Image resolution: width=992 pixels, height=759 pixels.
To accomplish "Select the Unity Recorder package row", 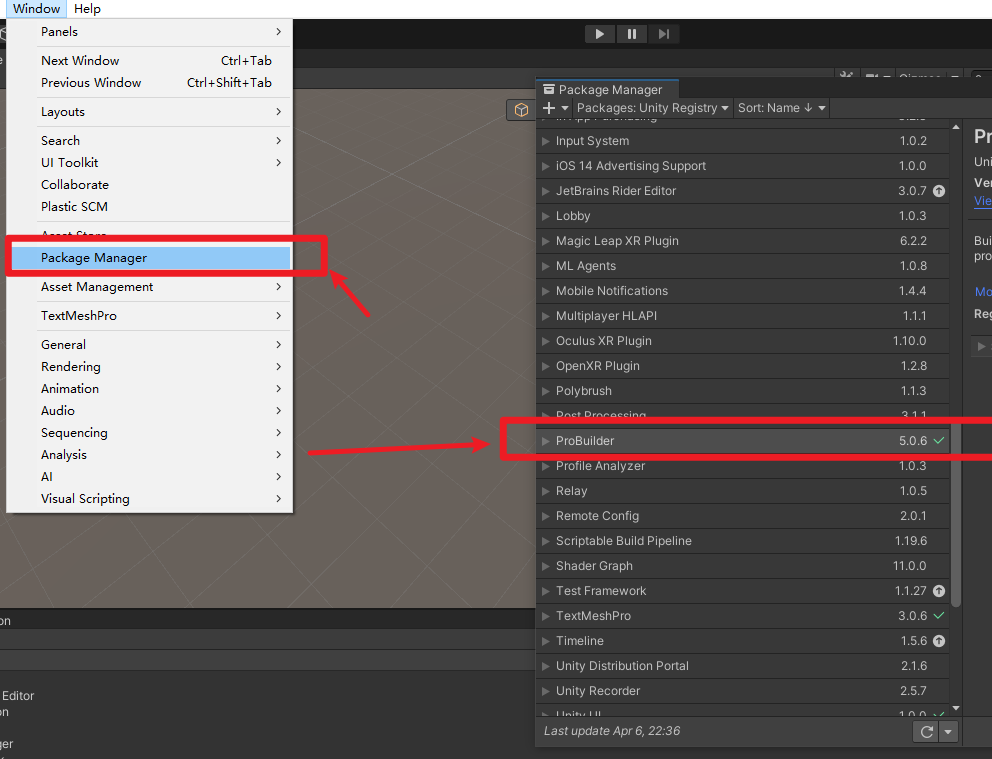I will coord(742,691).
